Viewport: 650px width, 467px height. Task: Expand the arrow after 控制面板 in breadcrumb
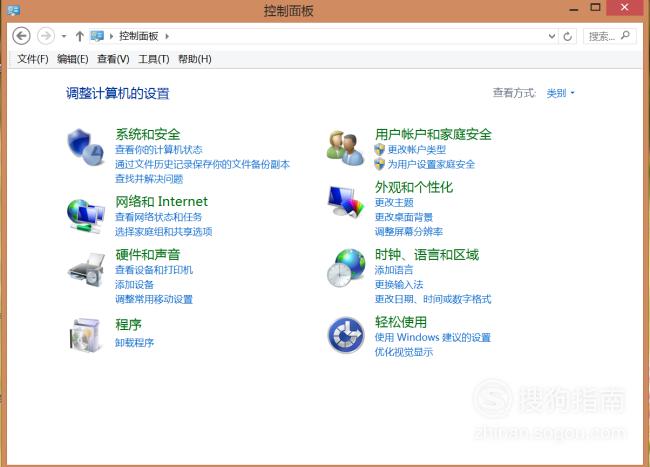[x=167, y=36]
